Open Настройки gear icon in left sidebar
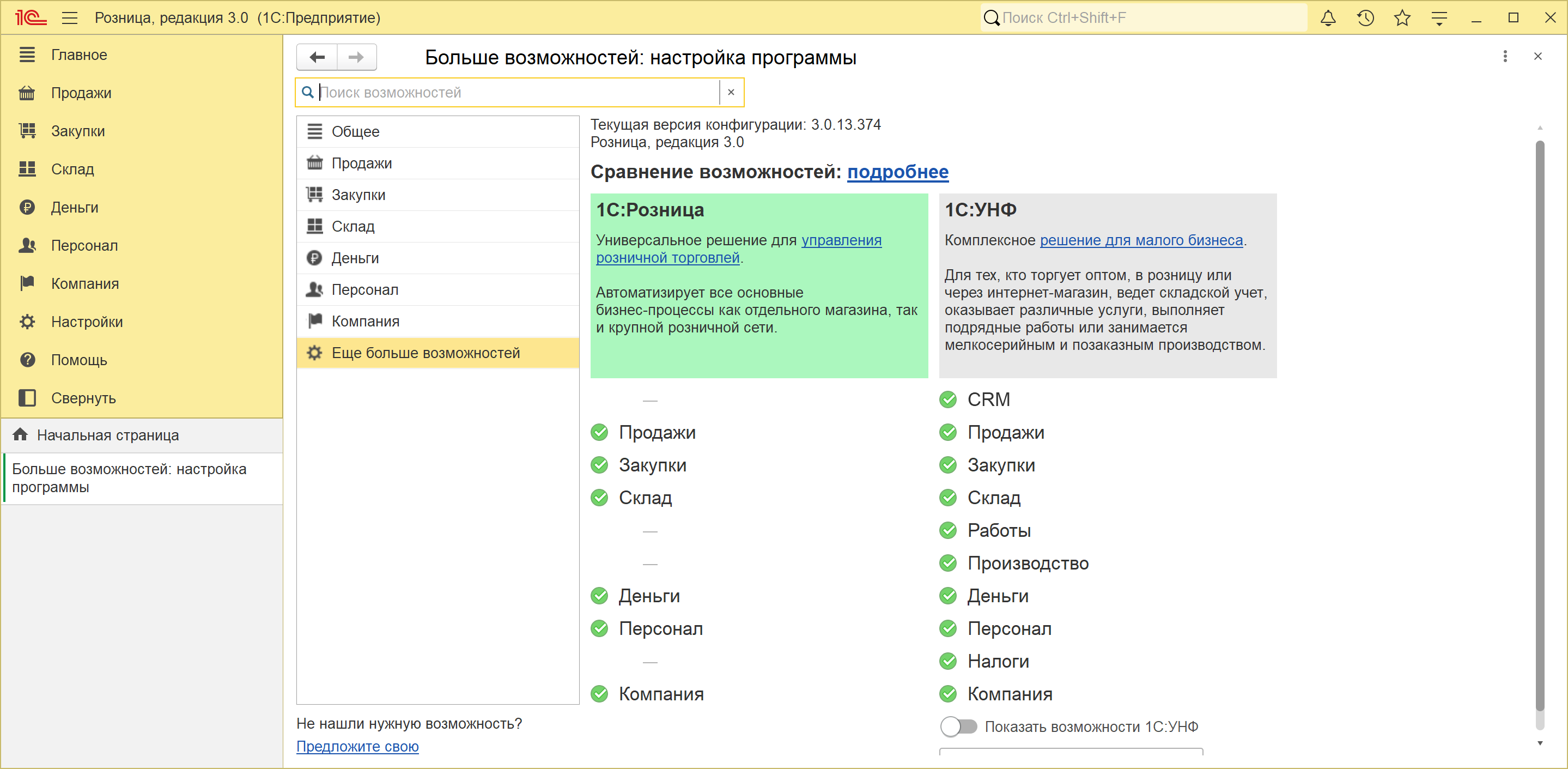The image size is (1568, 769). pyautogui.click(x=27, y=322)
